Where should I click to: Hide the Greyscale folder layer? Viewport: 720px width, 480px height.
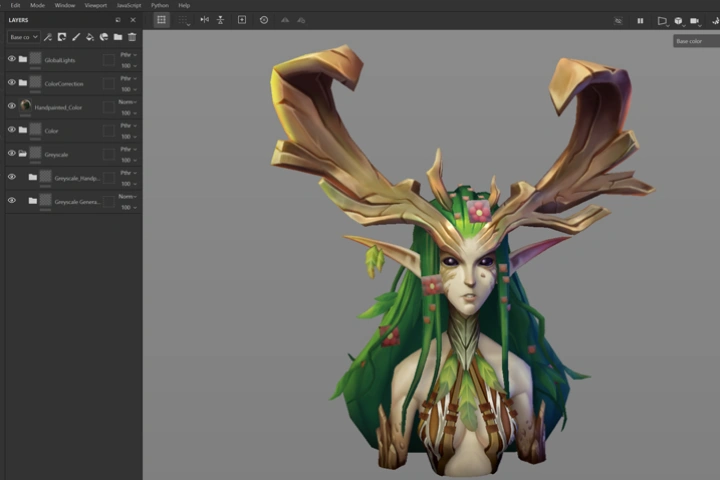pos(11,153)
